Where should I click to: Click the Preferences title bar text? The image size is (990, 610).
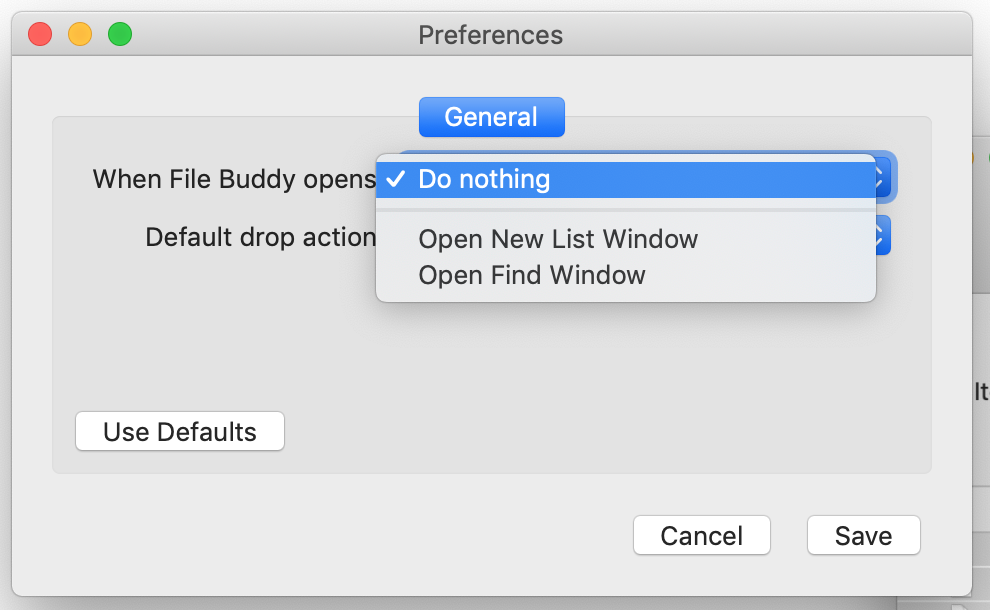click(490, 34)
